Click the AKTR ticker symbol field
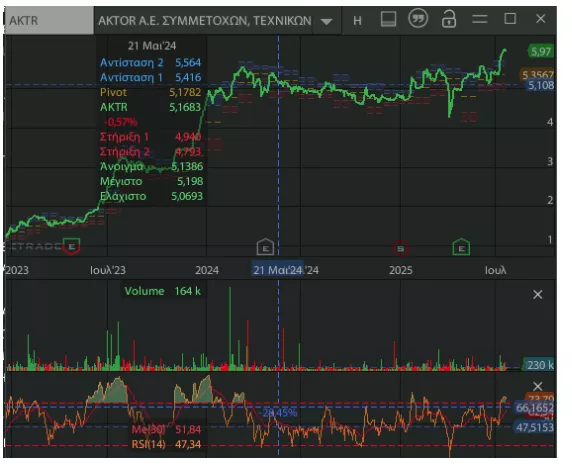This screenshot has height=467, width=572. pos(49,20)
